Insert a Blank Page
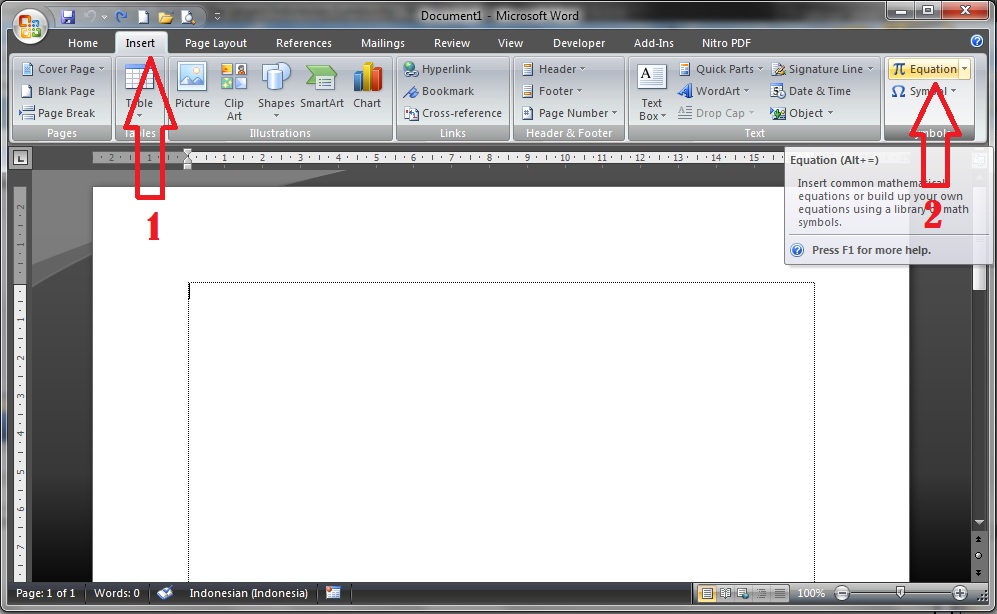 tap(58, 91)
